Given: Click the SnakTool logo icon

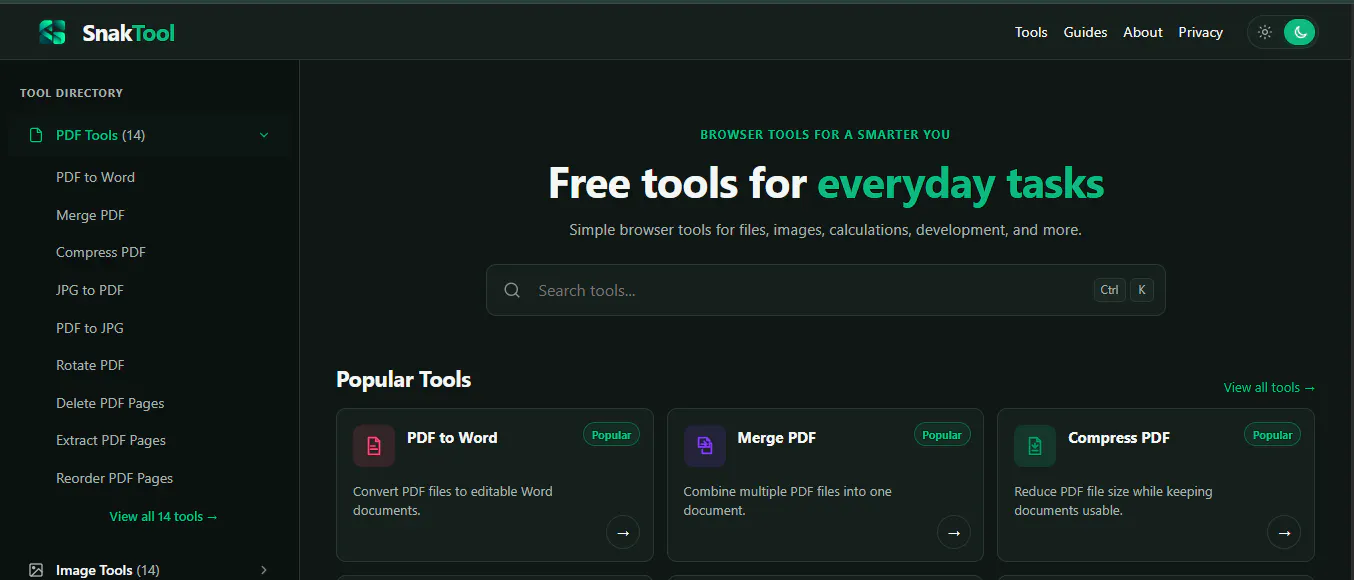Looking at the screenshot, I should [x=52, y=33].
